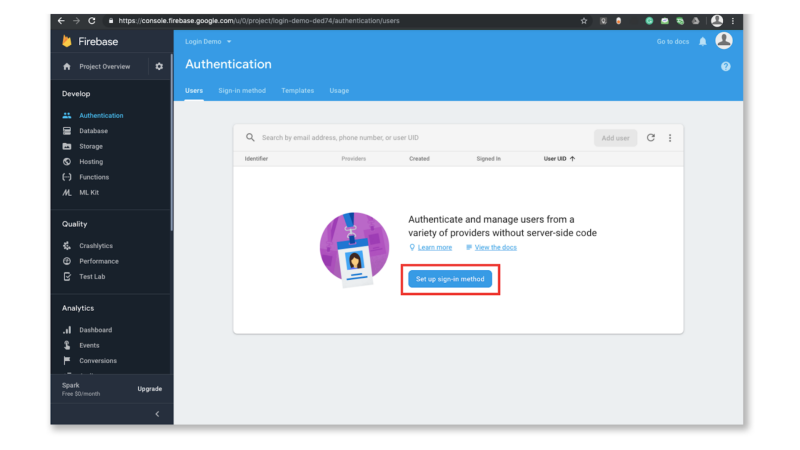This screenshot has width=800, height=450.
Task: Open the notifications bell
Action: tap(703, 41)
